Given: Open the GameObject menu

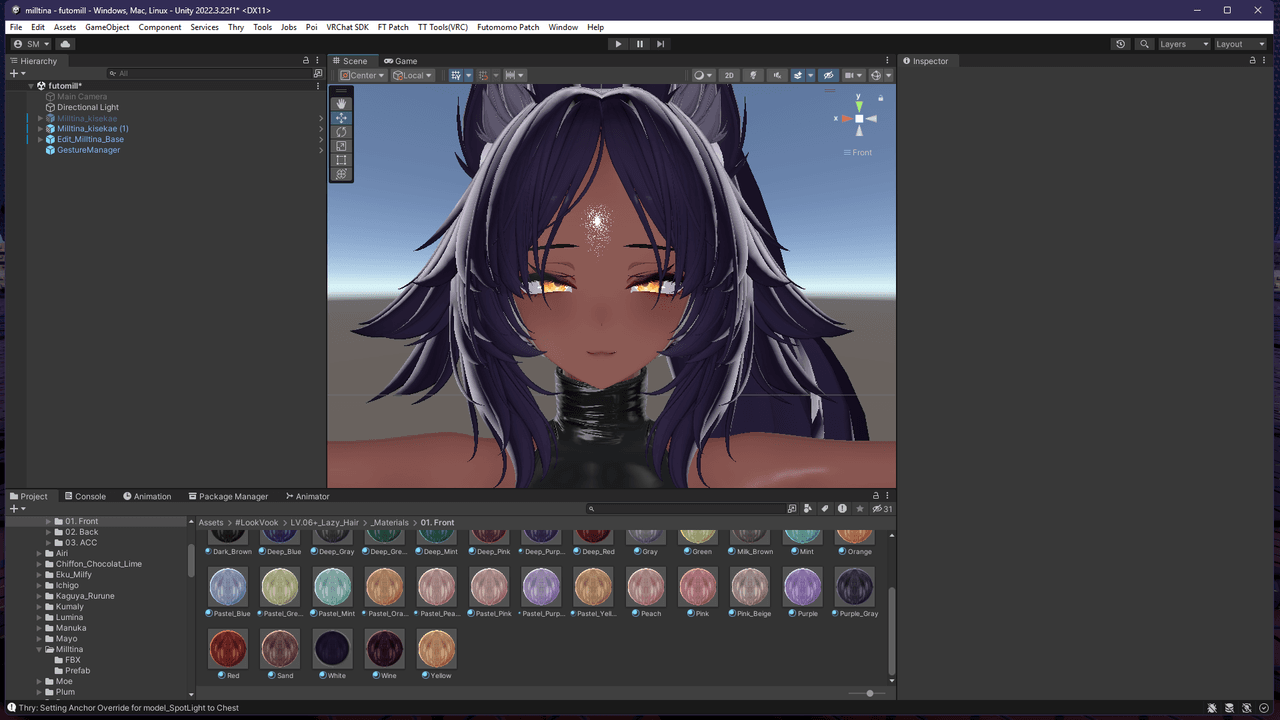Looking at the screenshot, I should point(107,27).
